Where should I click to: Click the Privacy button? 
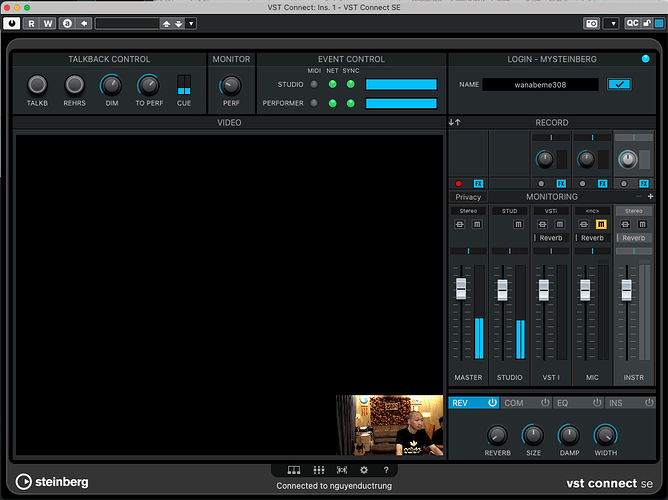468,197
